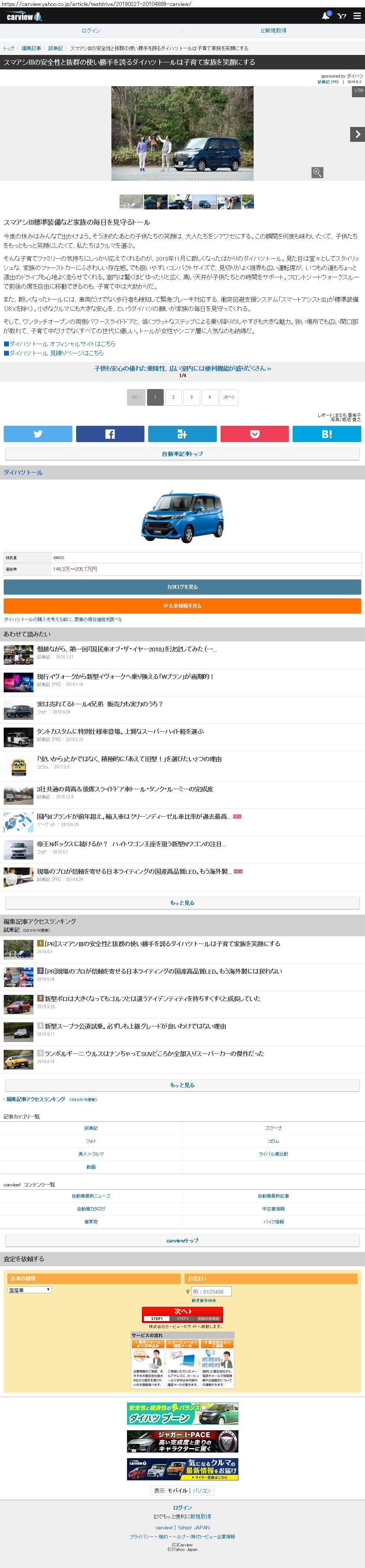Open スクープ category
365x1568 pixels.
(274, 1128)
